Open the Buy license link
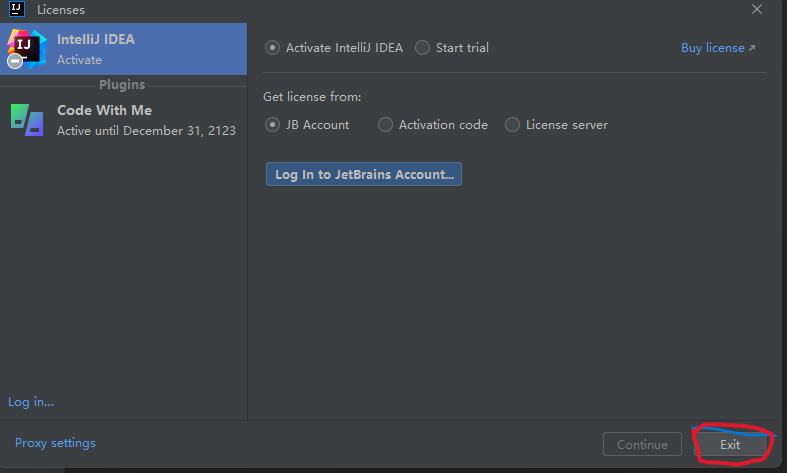The width and height of the screenshot is (787, 473). 713,48
